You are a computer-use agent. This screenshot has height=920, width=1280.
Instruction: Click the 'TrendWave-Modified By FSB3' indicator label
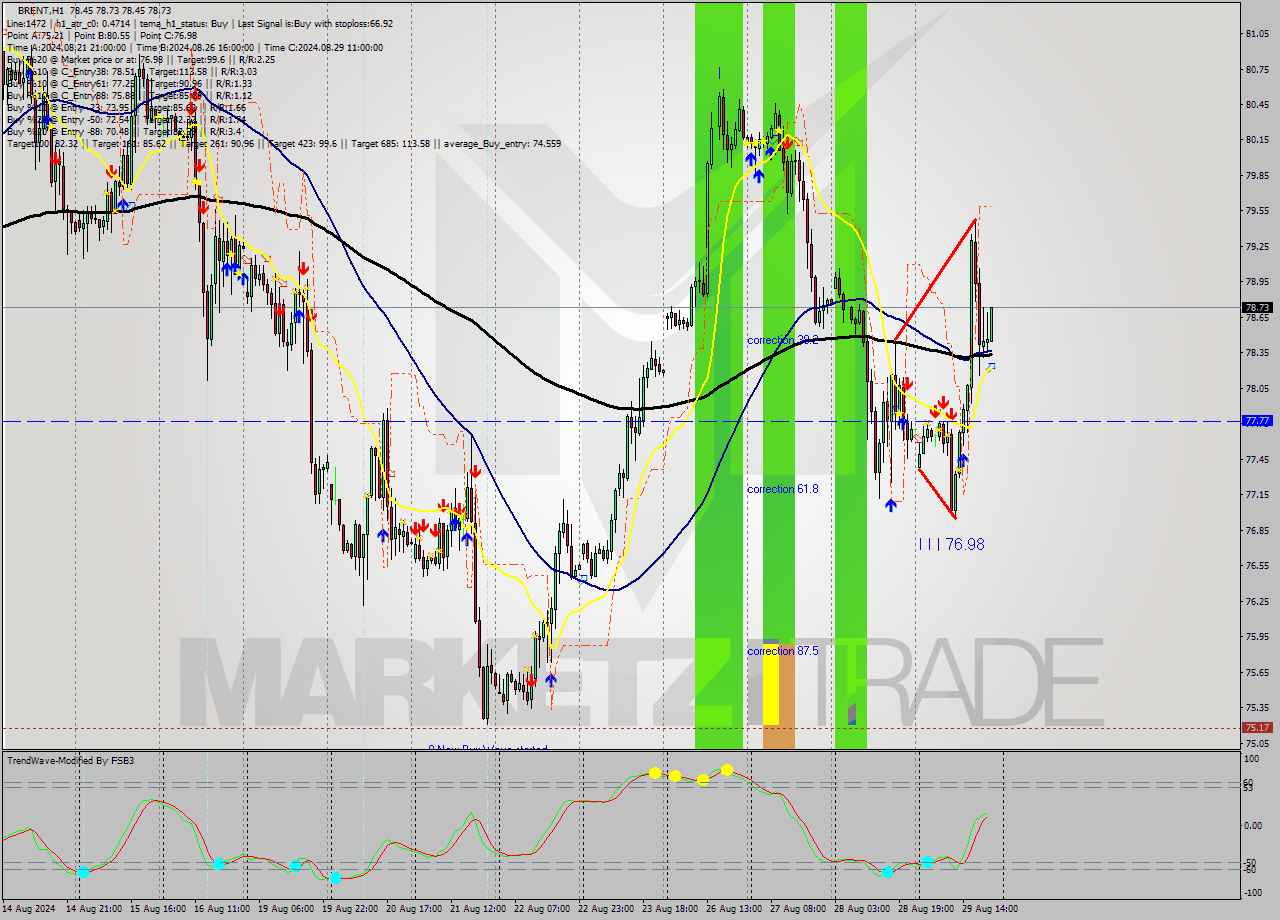click(x=71, y=761)
